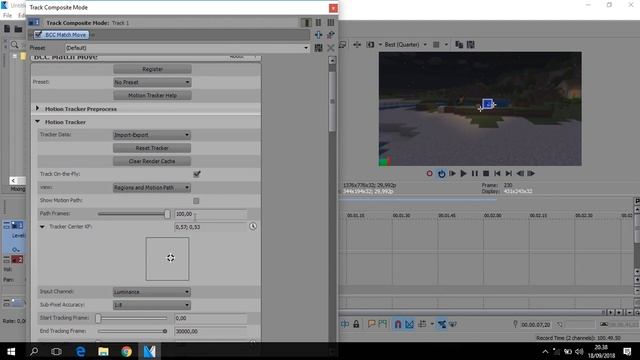The width and height of the screenshot is (640, 360).
Task: Open the File menu in Vegas window
Action: pyautogui.click(x=7, y=16)
